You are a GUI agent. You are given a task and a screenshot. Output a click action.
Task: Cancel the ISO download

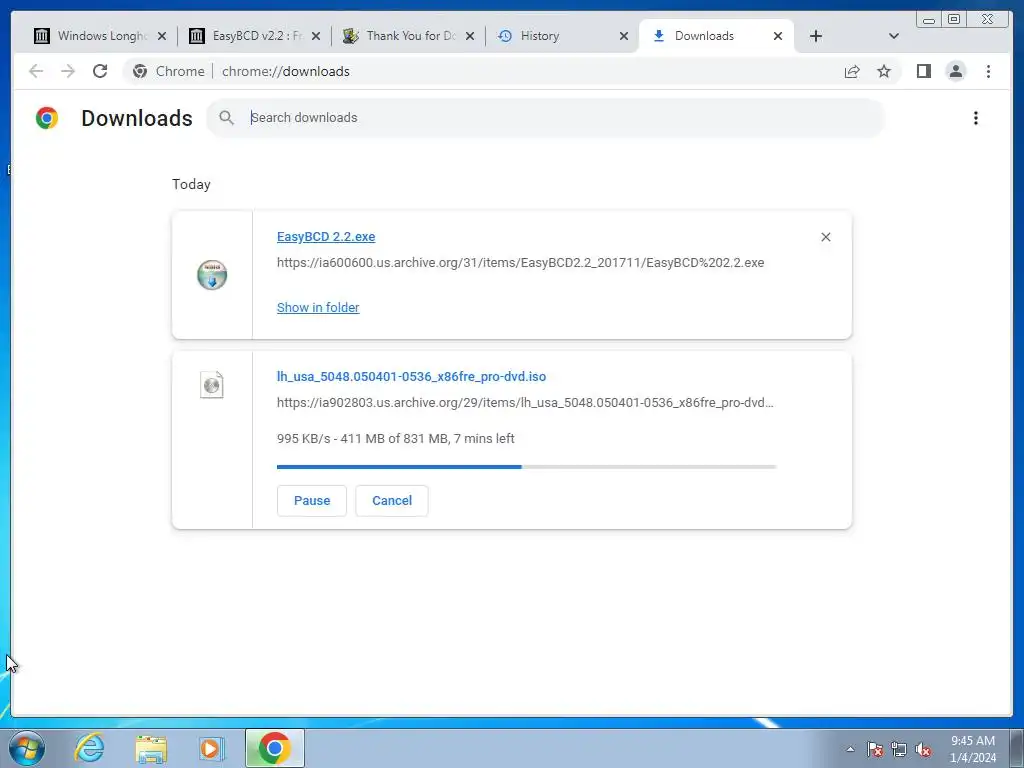[392, 501]
